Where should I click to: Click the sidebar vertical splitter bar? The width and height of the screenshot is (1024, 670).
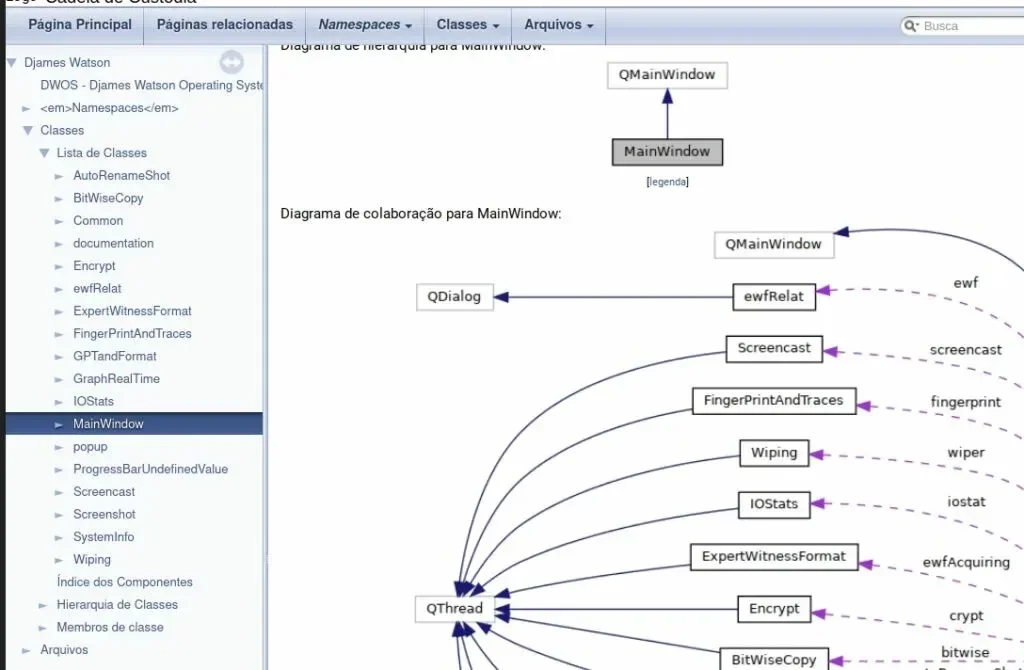(265, 357)
